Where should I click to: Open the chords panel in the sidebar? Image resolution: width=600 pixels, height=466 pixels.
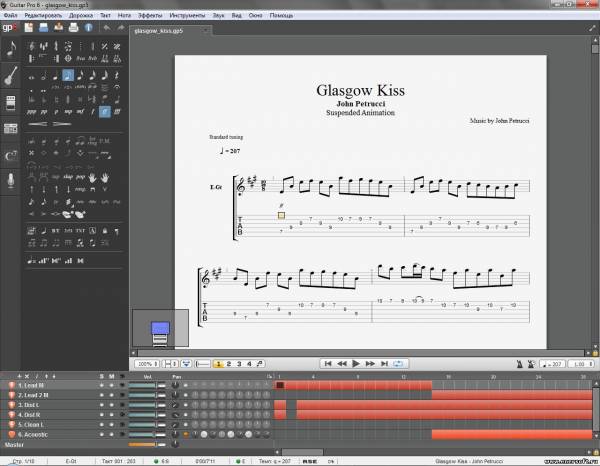coord(11,155)
